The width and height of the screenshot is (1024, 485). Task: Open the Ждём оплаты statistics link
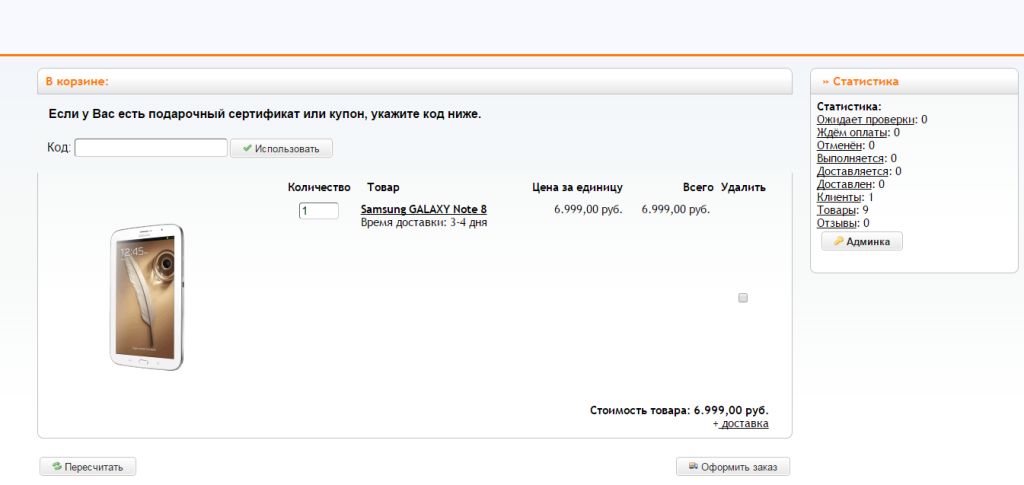[852, 133]
